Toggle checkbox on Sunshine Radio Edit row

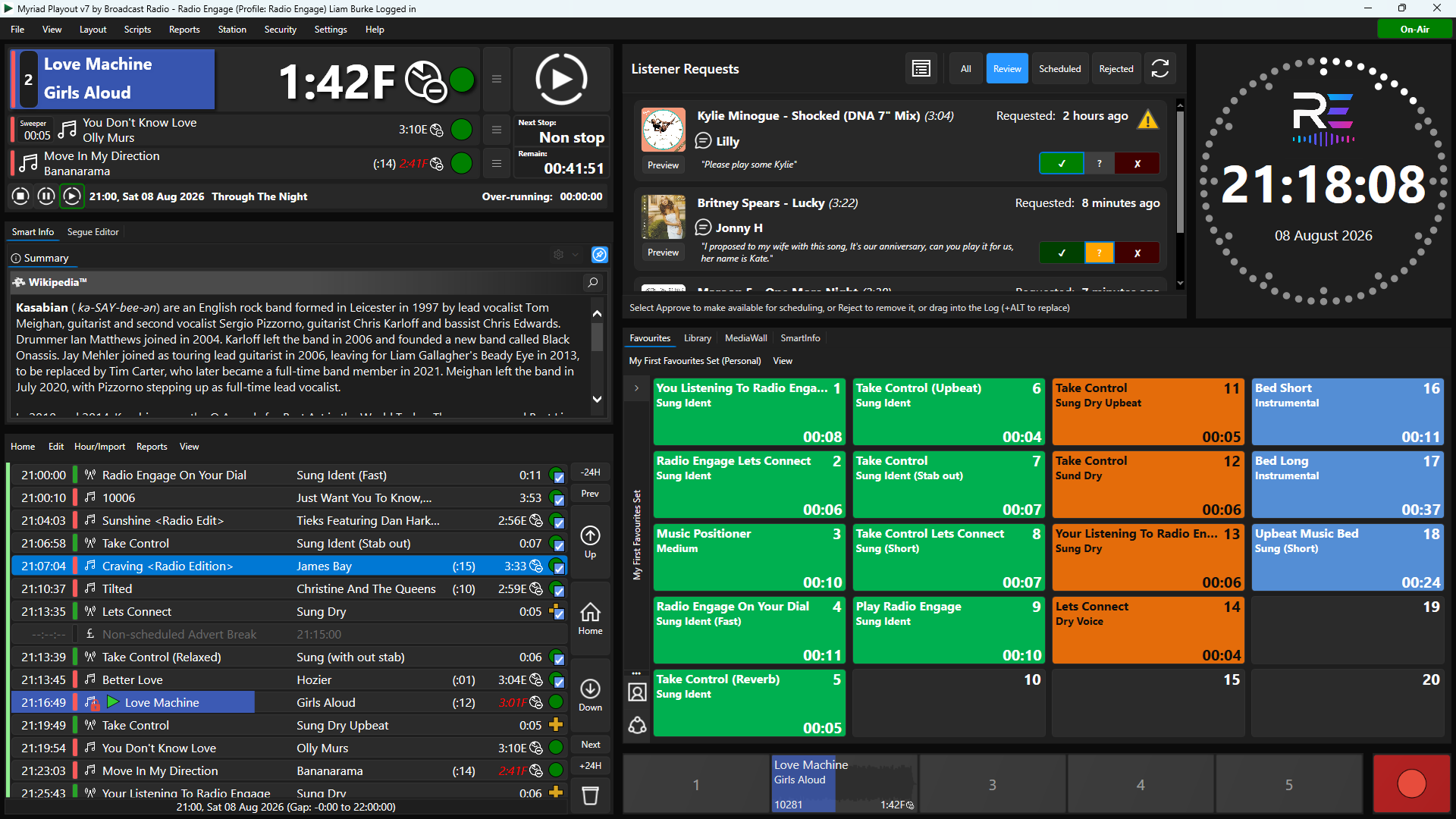tap(558, 522)
